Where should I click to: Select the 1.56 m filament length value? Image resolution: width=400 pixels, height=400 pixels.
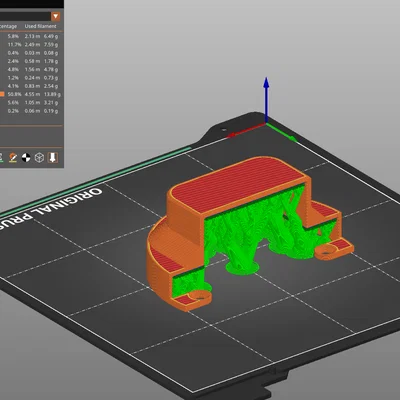click(x=32, y=69)
